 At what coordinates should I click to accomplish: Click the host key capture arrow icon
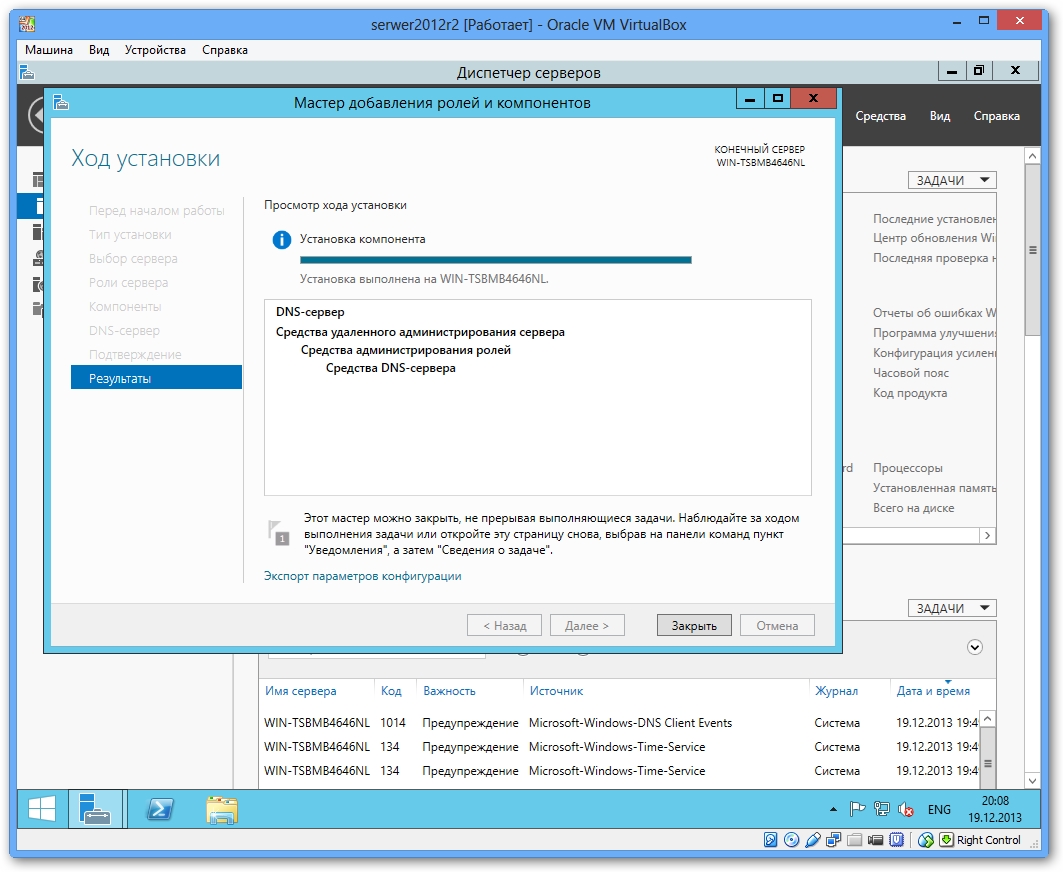click(x=946, y=840)
